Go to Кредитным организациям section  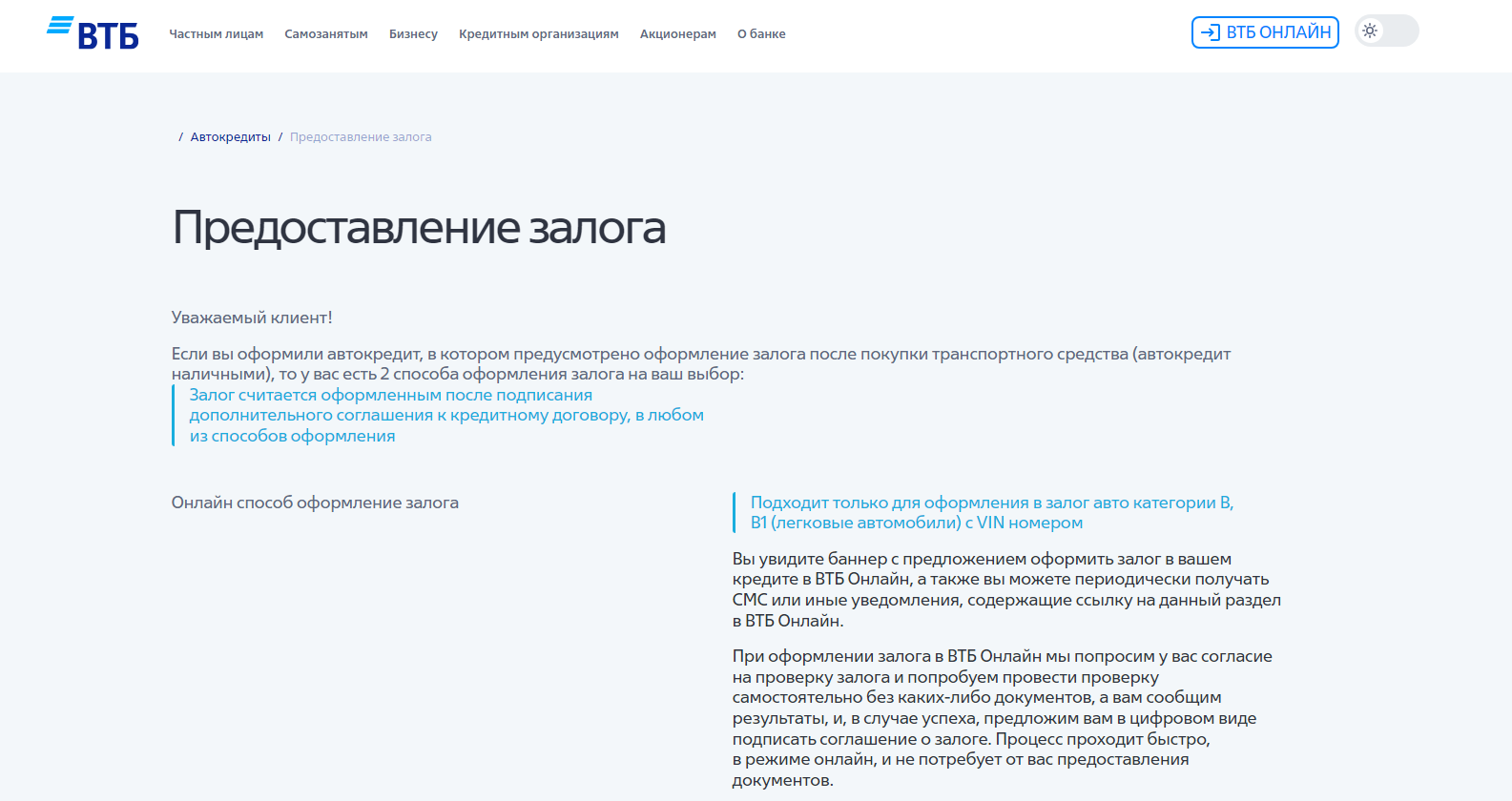pos(539,34)
